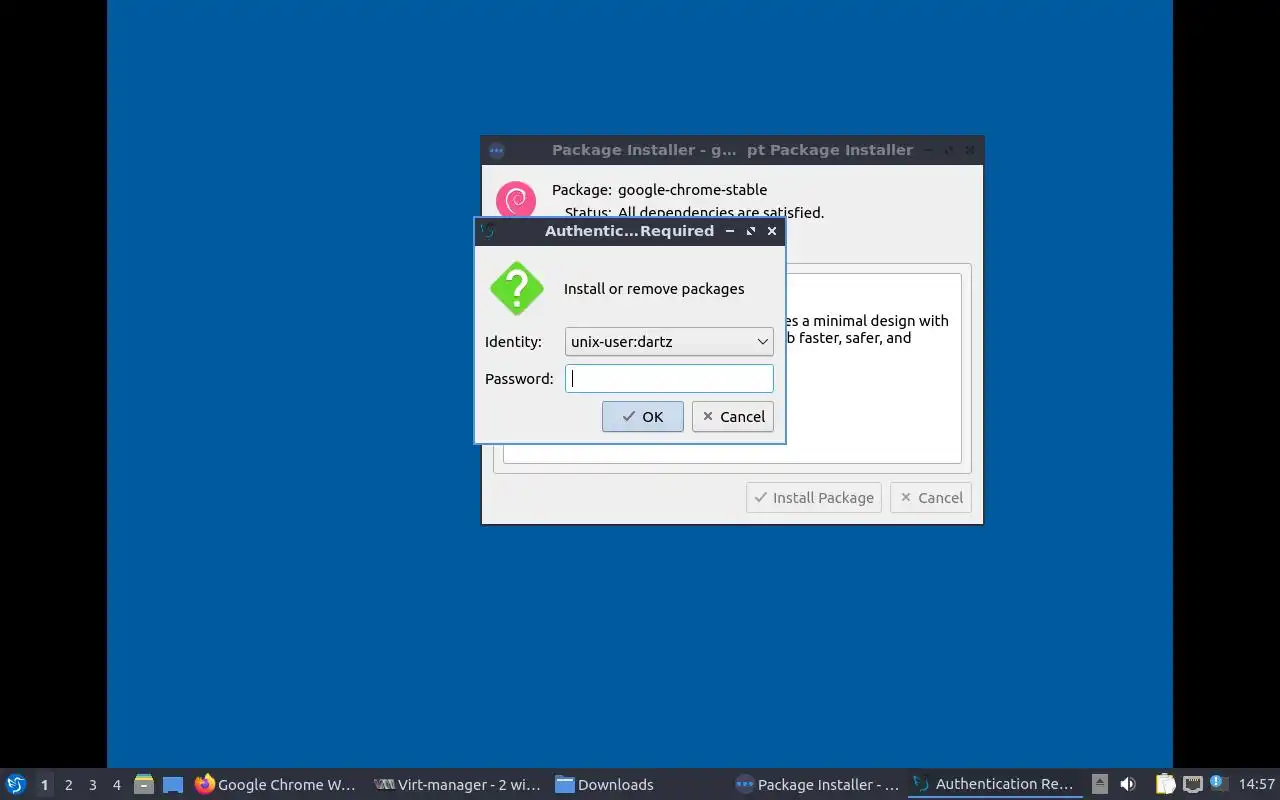Switch to the Google Chrome Firefox taskbar window
Image resolution: width=1280 pixels, height=800 pixels.
click(276, 785)
